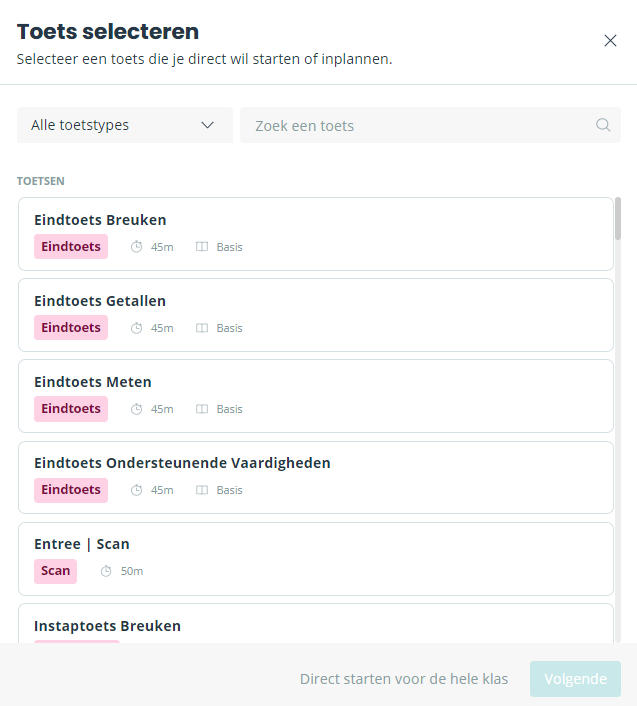
Task: Click the timer icon on Eindtoets Breuken
Action: 136,247
